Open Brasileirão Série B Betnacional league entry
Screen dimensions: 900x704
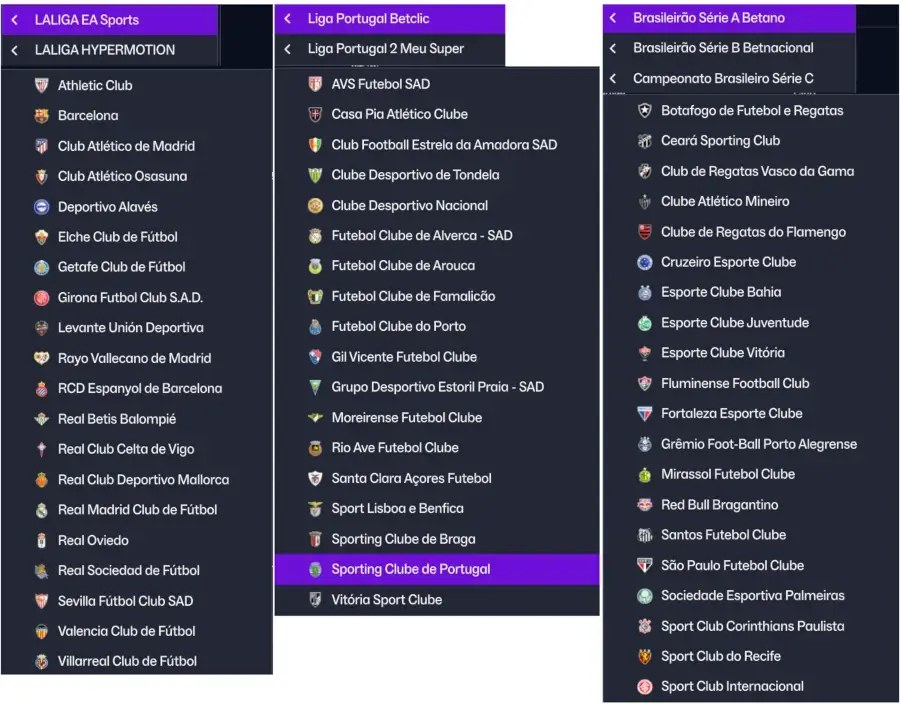[729, 48]
